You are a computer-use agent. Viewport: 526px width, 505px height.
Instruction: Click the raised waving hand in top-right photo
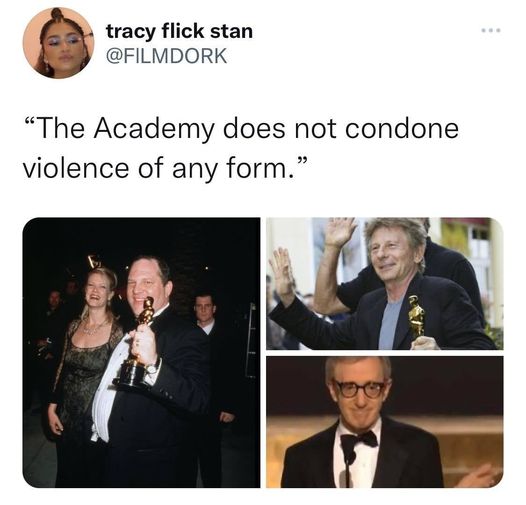click(283, 275)
